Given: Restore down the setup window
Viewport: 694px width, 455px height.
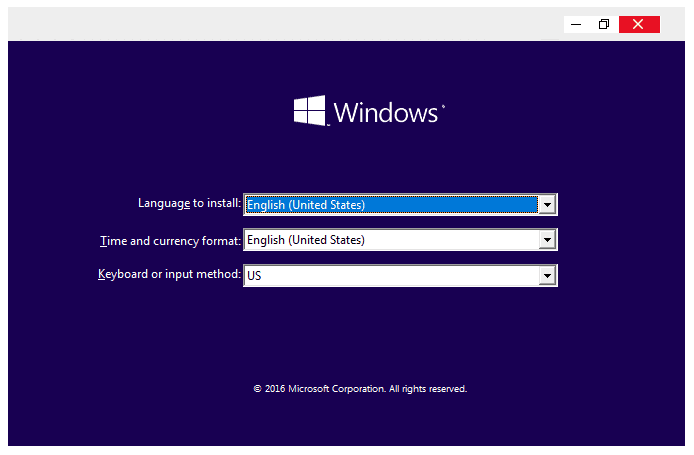Looking at the screenshot, I should point(604,24).
